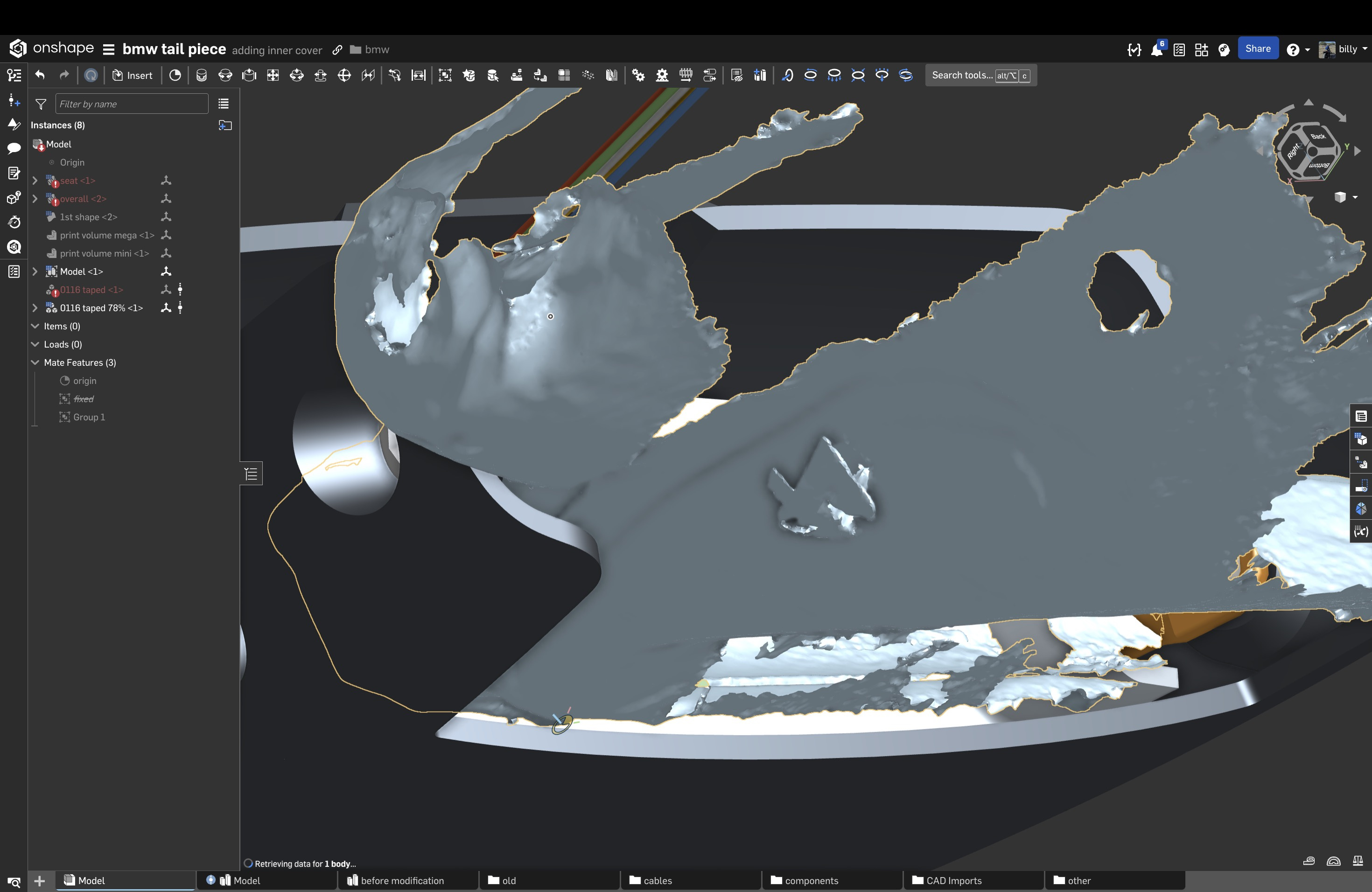Click the Mass properties scale icon
The image size is (1372, 892).
click(x=1358, y=861)
